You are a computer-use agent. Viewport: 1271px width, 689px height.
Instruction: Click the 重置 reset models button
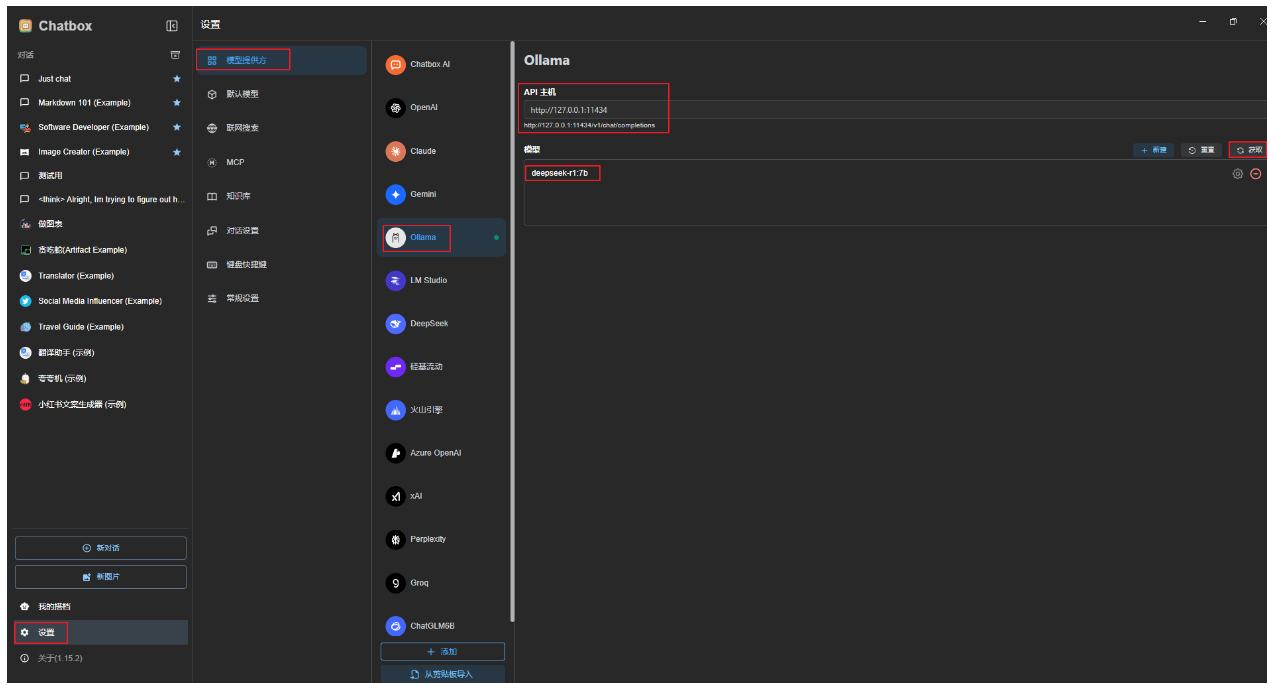[x=1202, y=150]
